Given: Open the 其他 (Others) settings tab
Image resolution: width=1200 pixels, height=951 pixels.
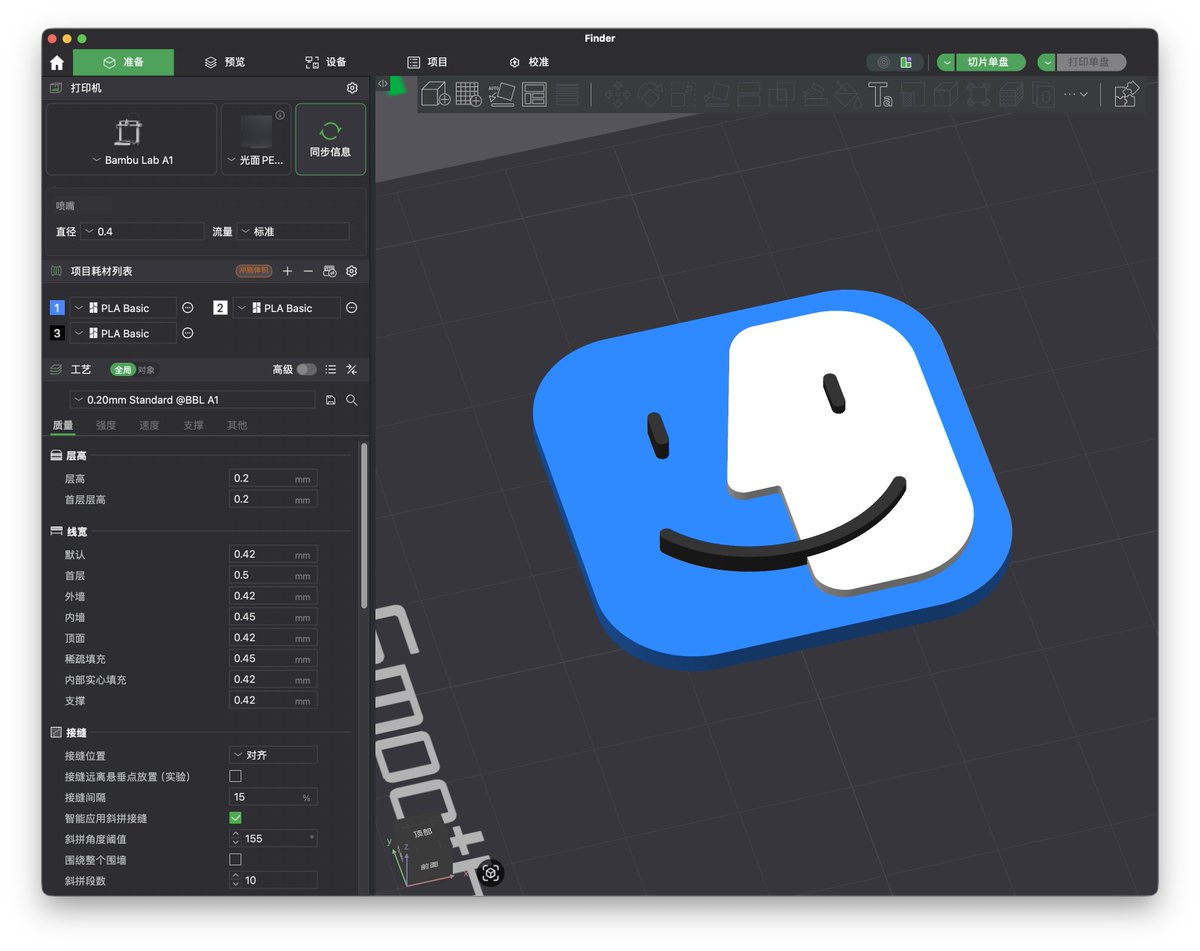Looking at the screenshot, I should click(237, 425).
